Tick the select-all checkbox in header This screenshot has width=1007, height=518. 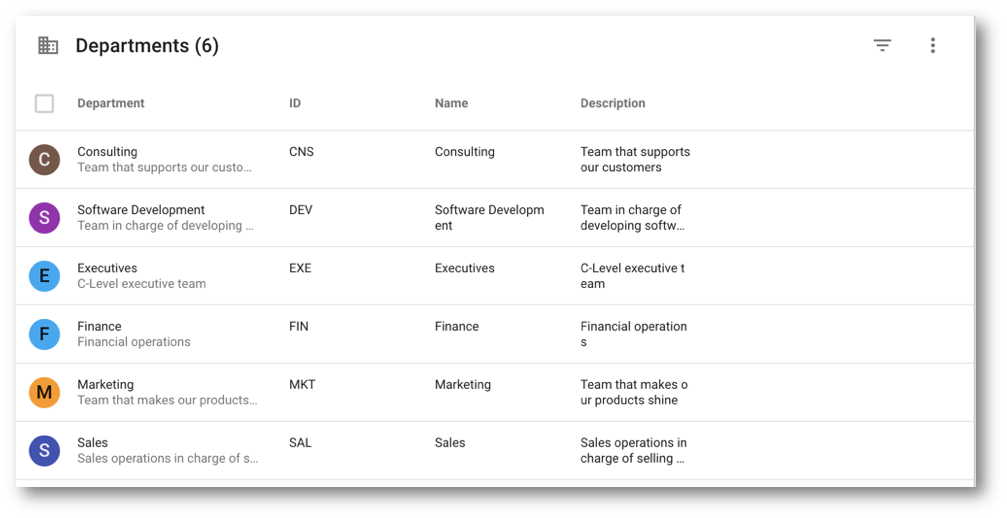pyautogui.click(x=44, y=103)
